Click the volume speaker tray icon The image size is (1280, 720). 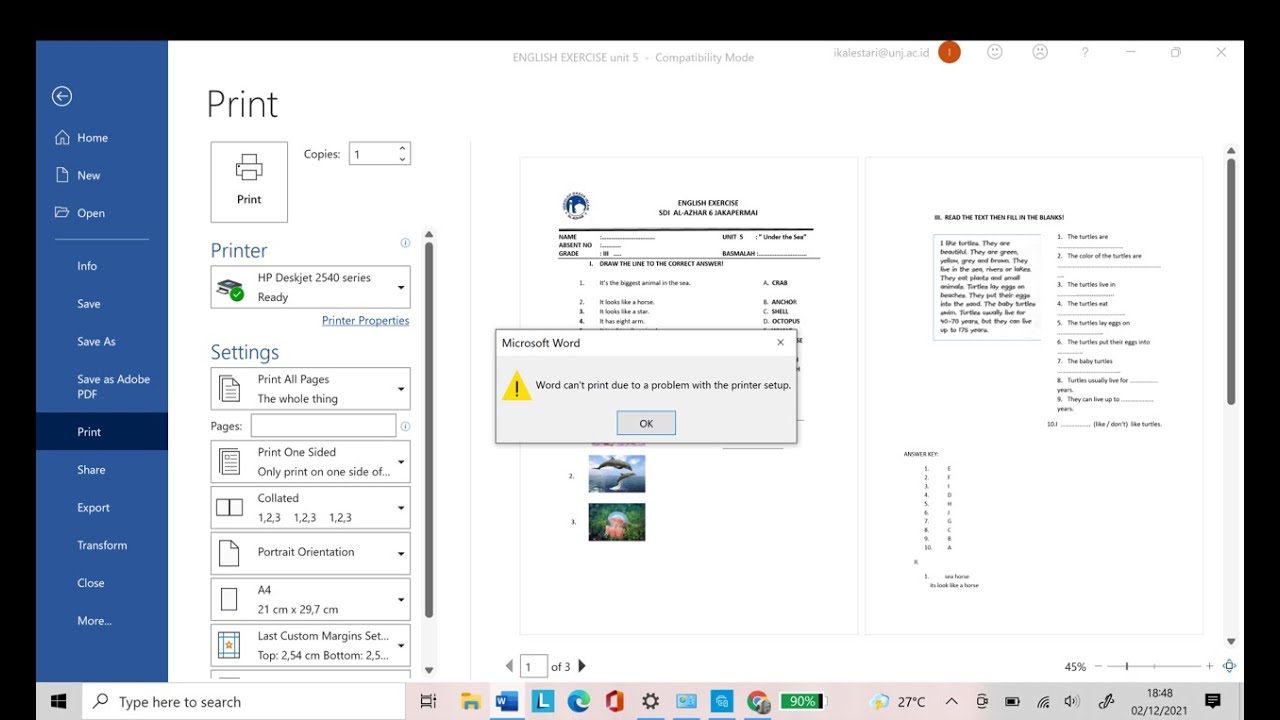(1072, 702)
